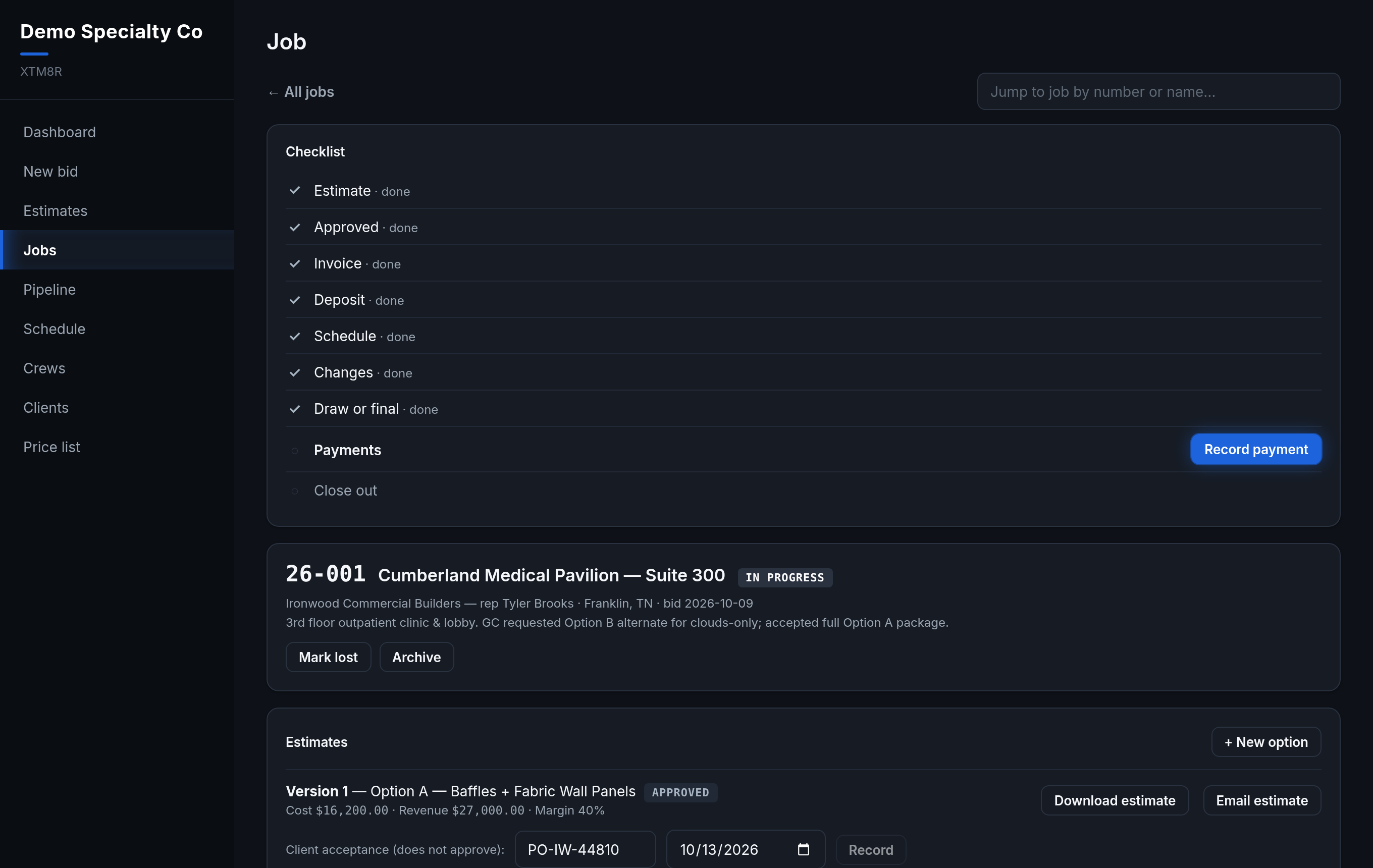
Task: Add a new estimate option
Action: click(1266, 742)
